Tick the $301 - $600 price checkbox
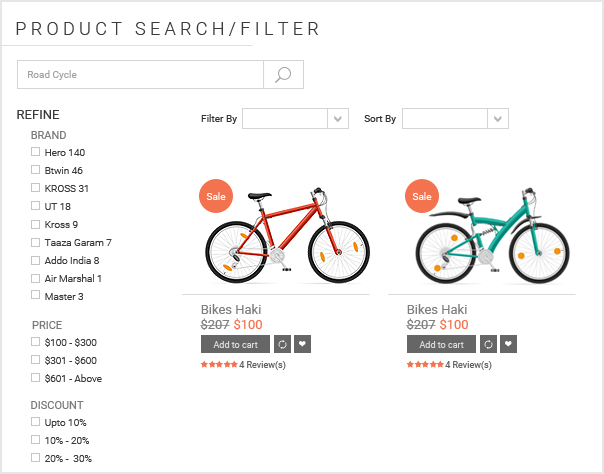The width and height of the screenshot is (604, 474). coord(36,360)
